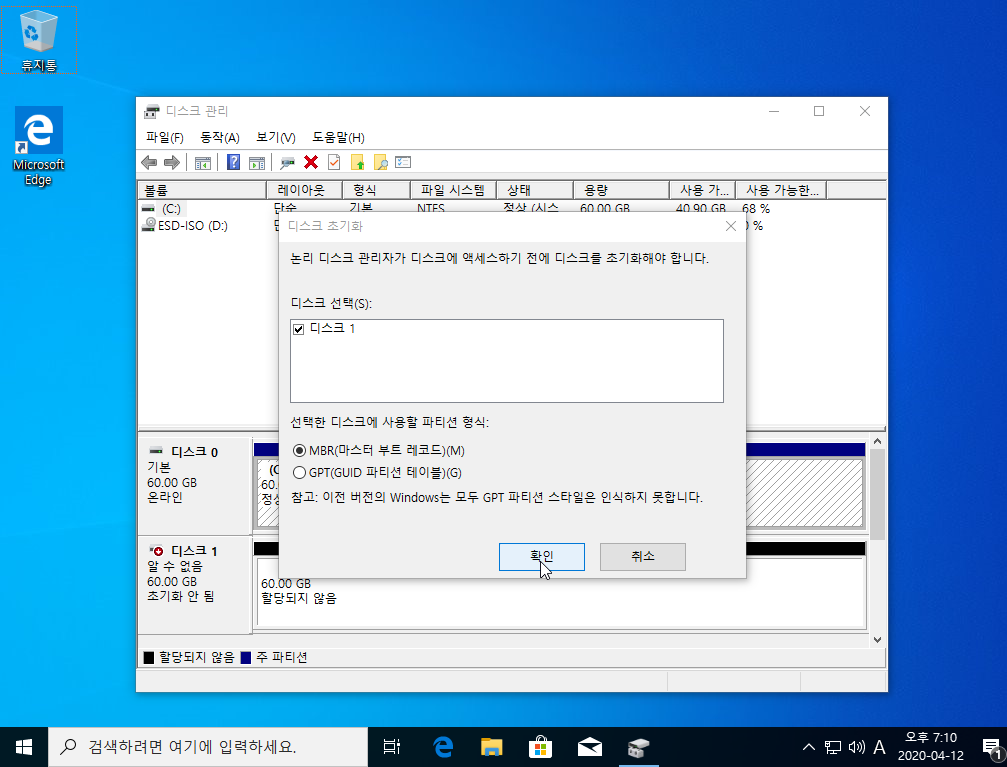Open the notification center icon
This screenshot has width=1007, height=767.
(992, 747)
